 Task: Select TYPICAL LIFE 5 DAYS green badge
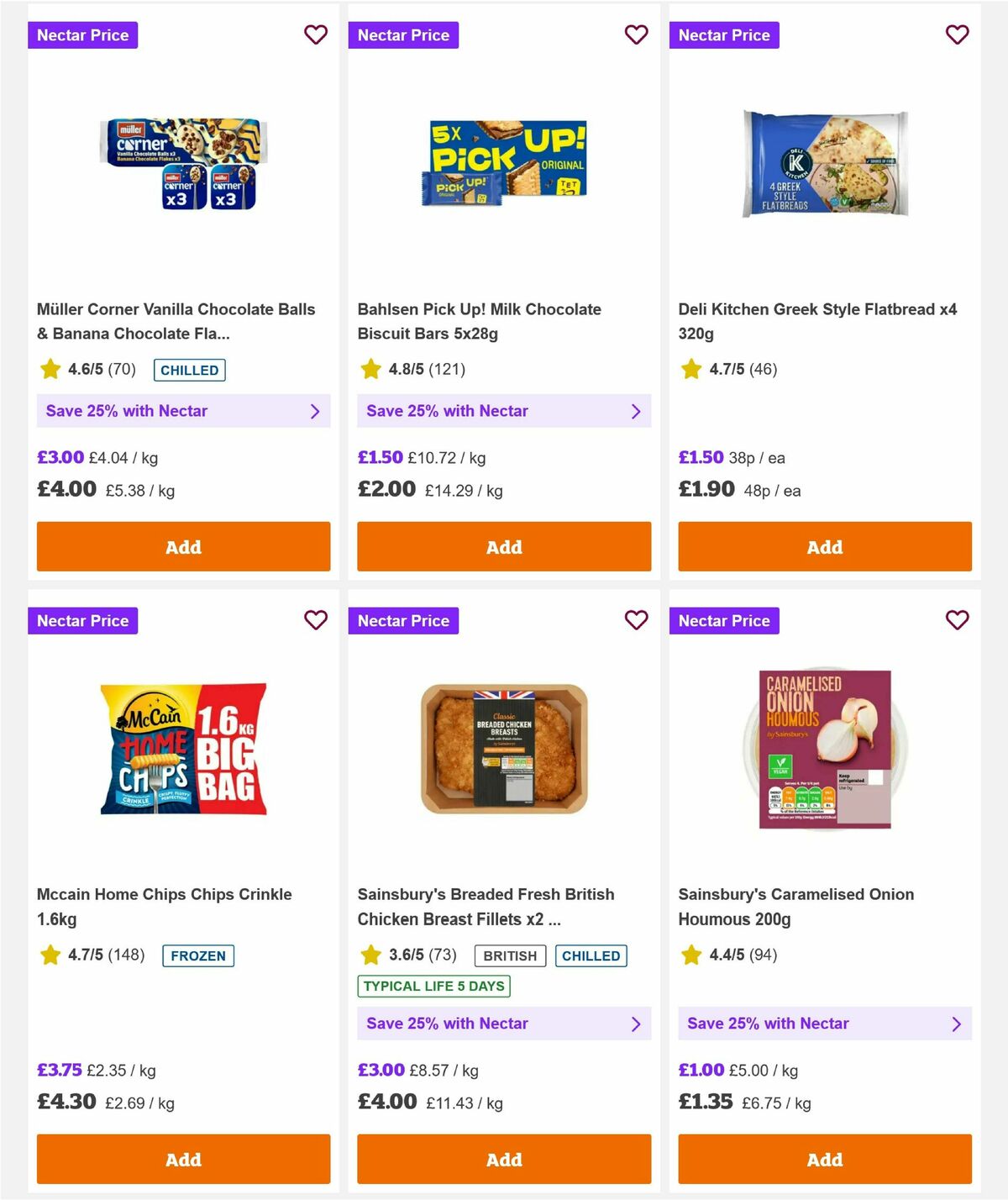433,986
